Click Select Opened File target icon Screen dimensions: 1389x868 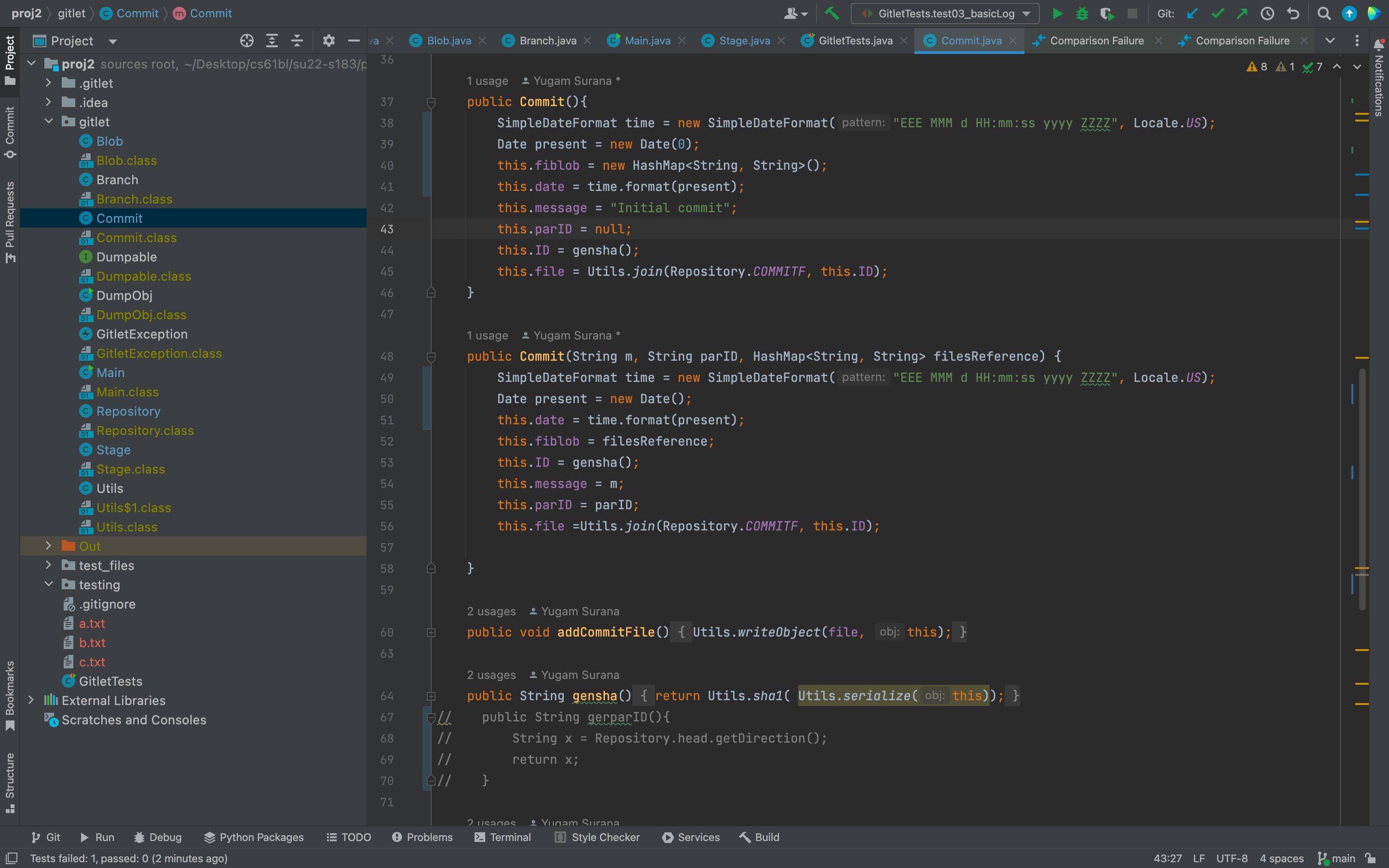[x=247, y=41]
